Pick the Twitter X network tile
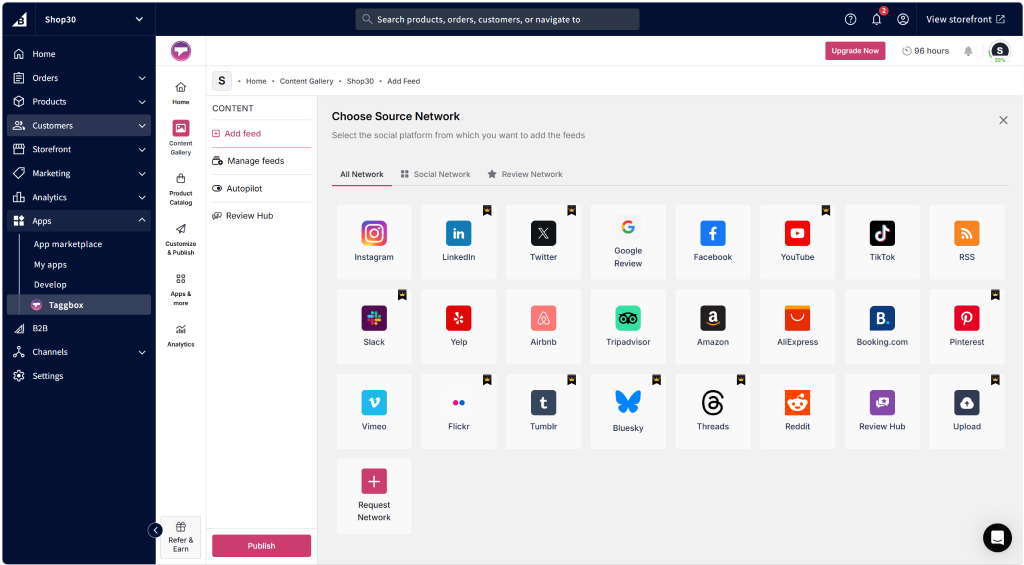This screenshot has height=565, width=1024. 543,242
